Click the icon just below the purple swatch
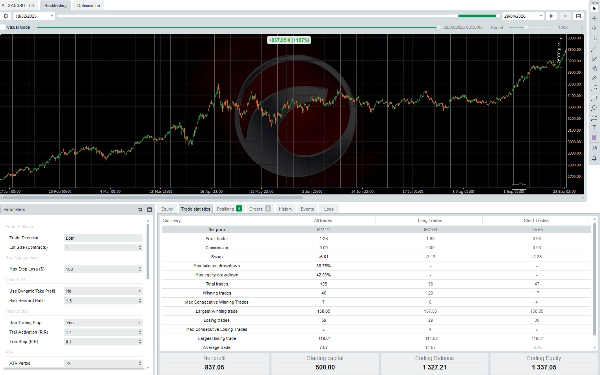Viewport: 600px width, 375px height. 594,148
